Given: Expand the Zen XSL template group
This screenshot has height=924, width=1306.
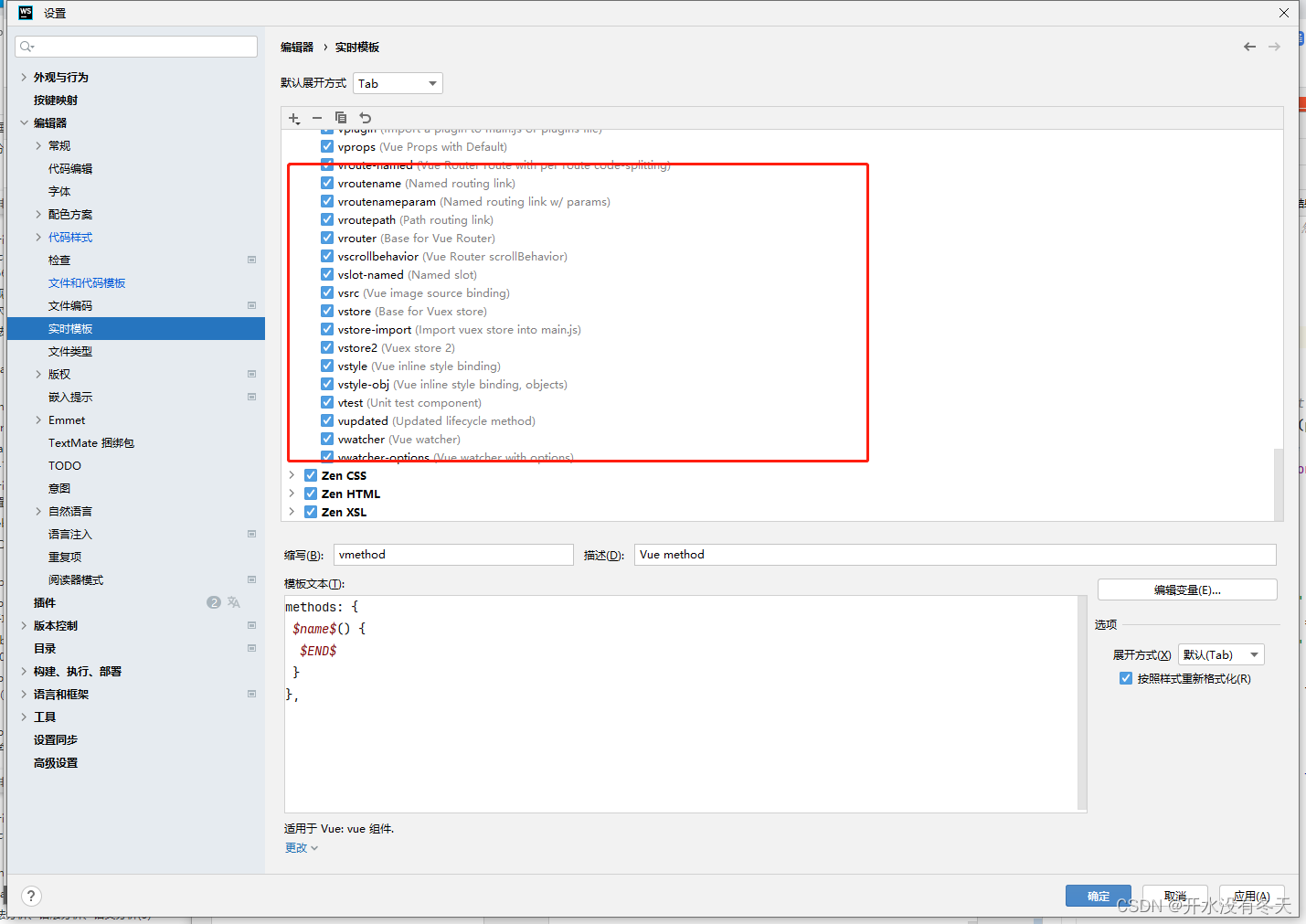Looking at the screenshot, I should point(292,512).
